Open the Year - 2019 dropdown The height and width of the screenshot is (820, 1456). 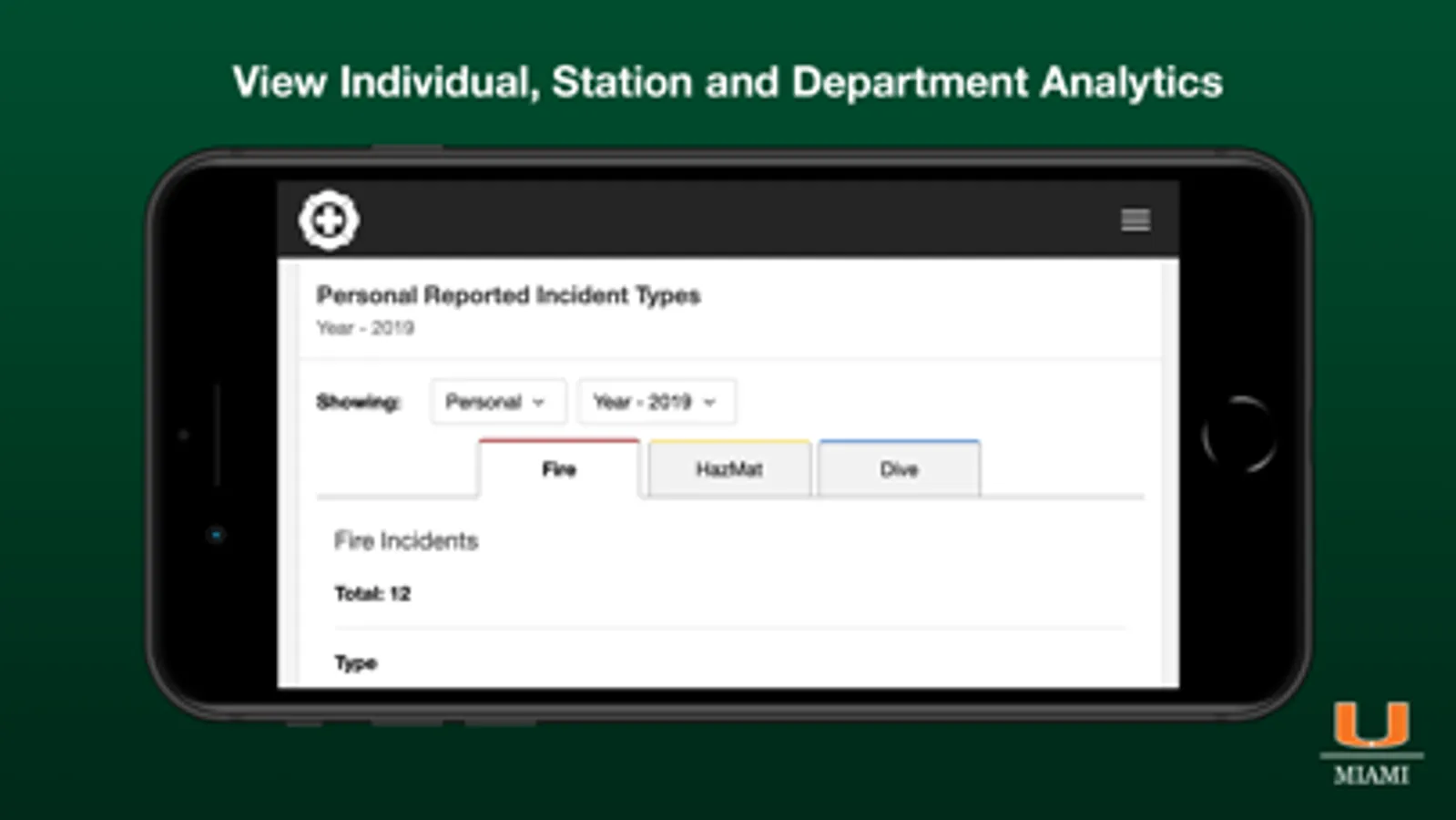click(x=657, y=402)
